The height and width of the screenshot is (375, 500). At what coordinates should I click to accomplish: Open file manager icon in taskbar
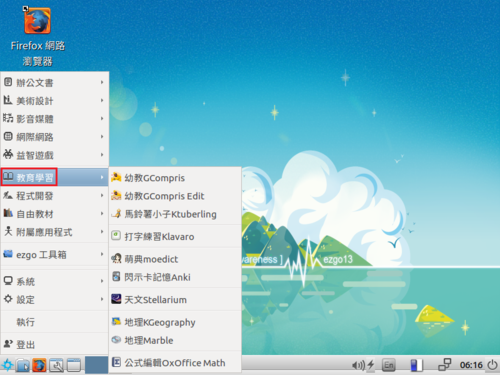click(23, 365)
